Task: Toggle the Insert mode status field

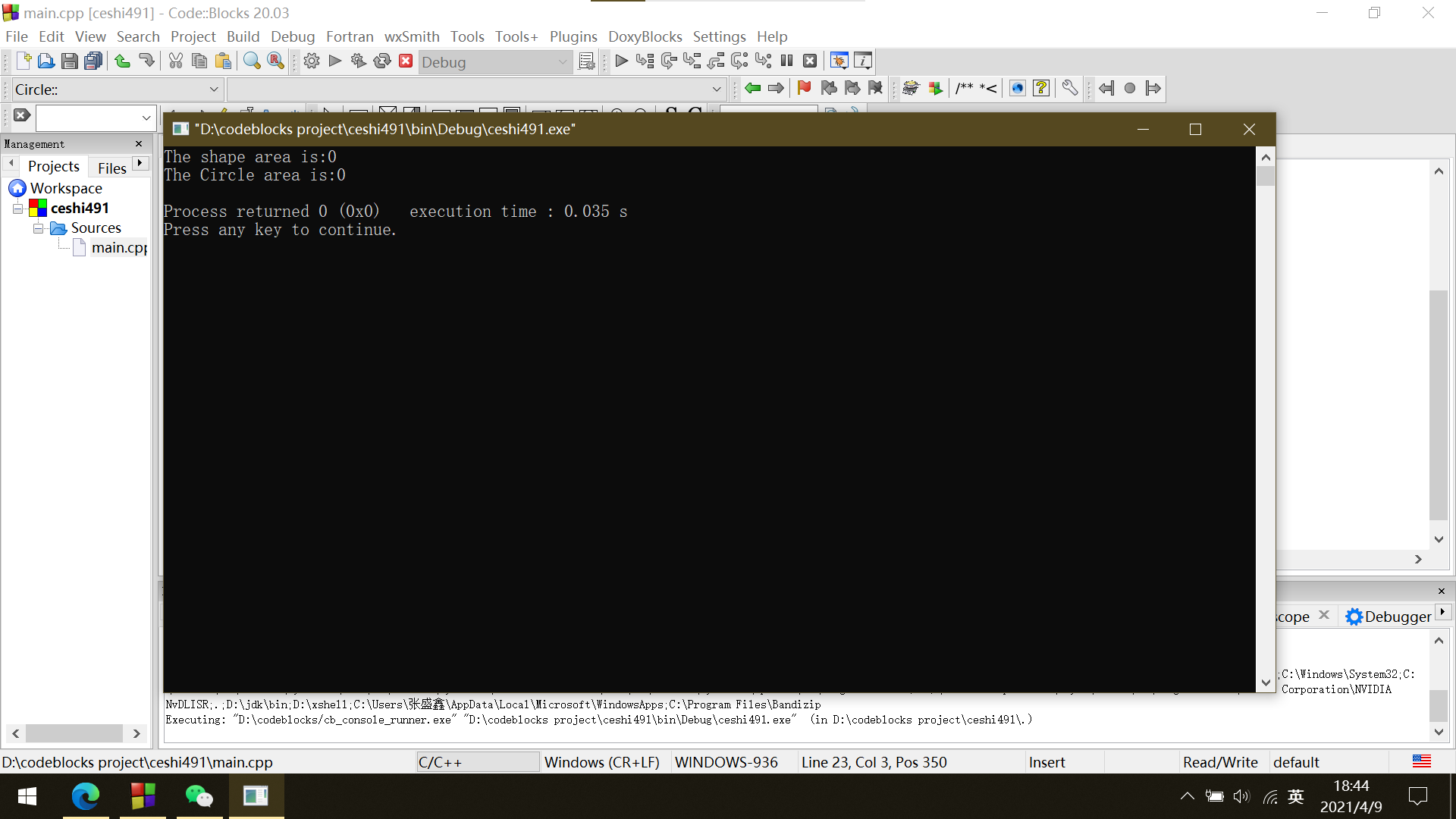Action: click(x=1046, y=762)
